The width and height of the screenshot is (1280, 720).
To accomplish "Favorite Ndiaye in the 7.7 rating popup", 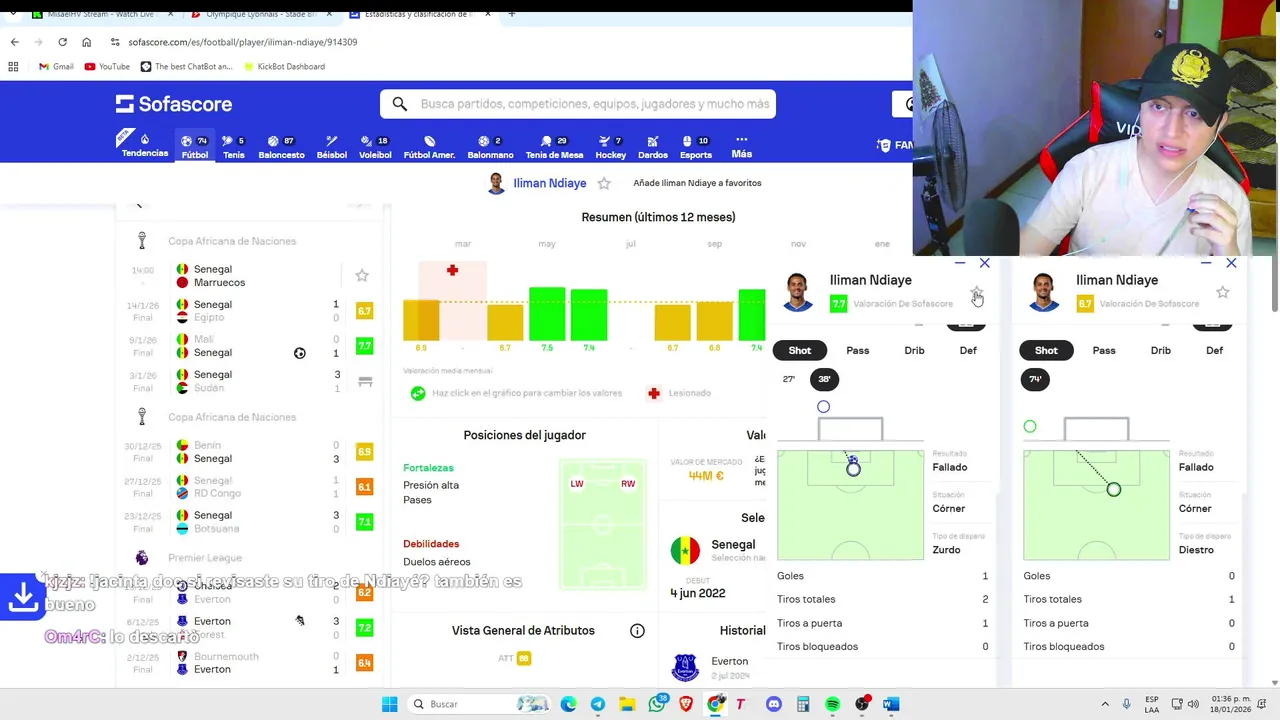I will [976, 292].
